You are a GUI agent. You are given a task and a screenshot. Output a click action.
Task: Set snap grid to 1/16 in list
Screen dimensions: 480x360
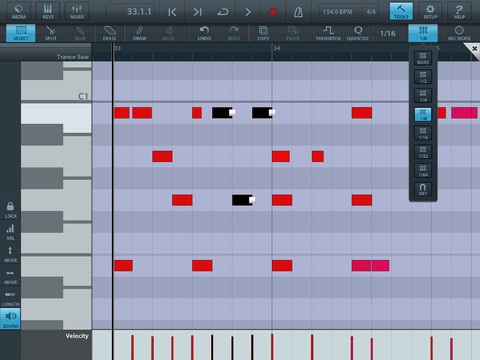click(423, 133)
